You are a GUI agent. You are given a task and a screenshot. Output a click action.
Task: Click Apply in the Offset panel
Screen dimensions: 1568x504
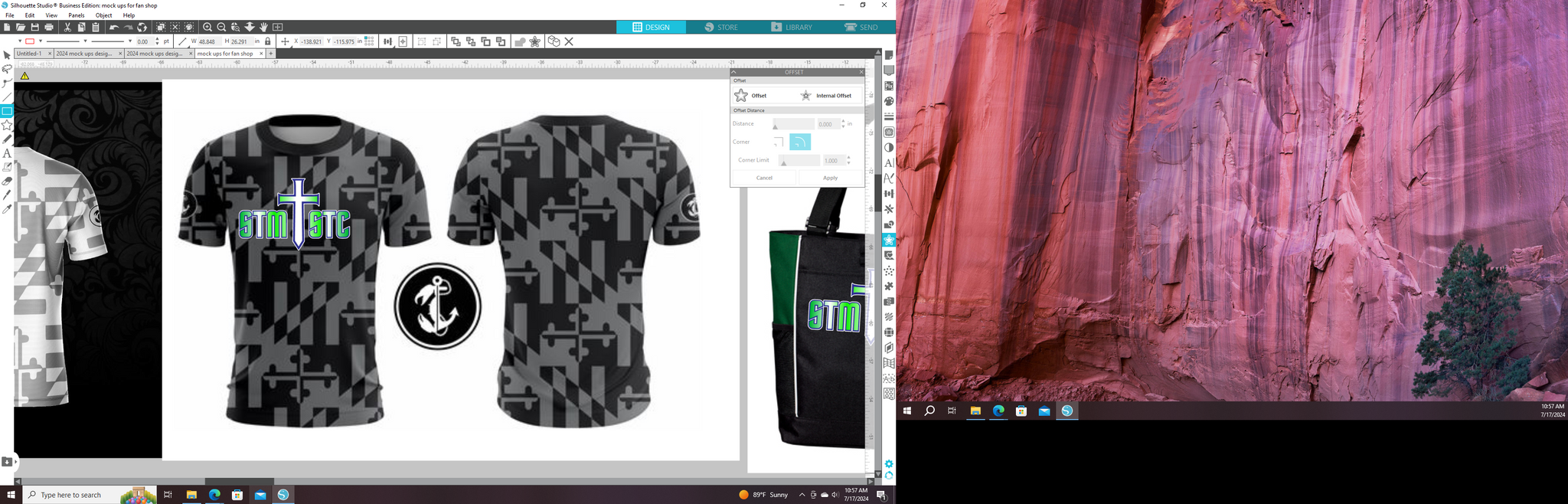click(830, 178)
